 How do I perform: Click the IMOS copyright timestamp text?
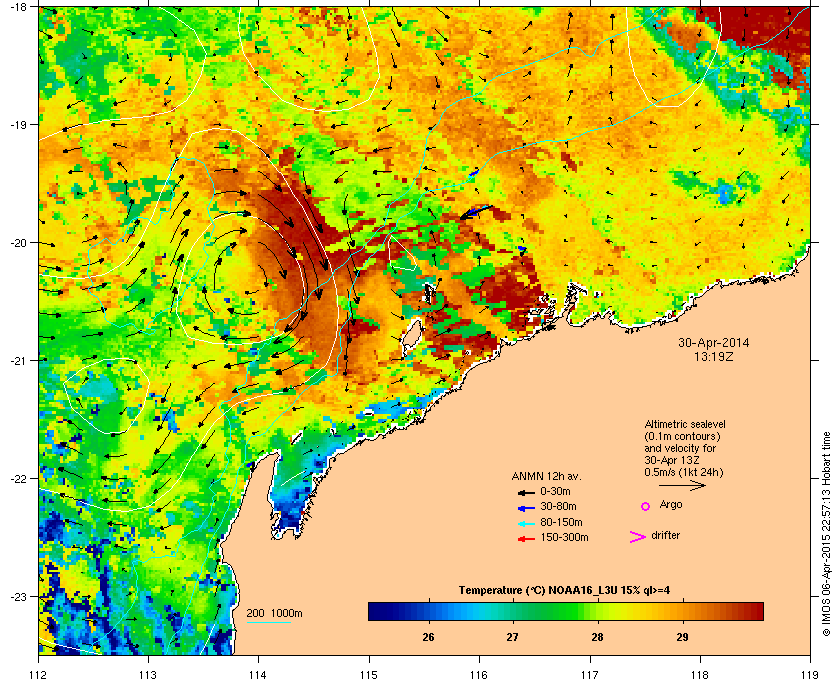(827, 534)
